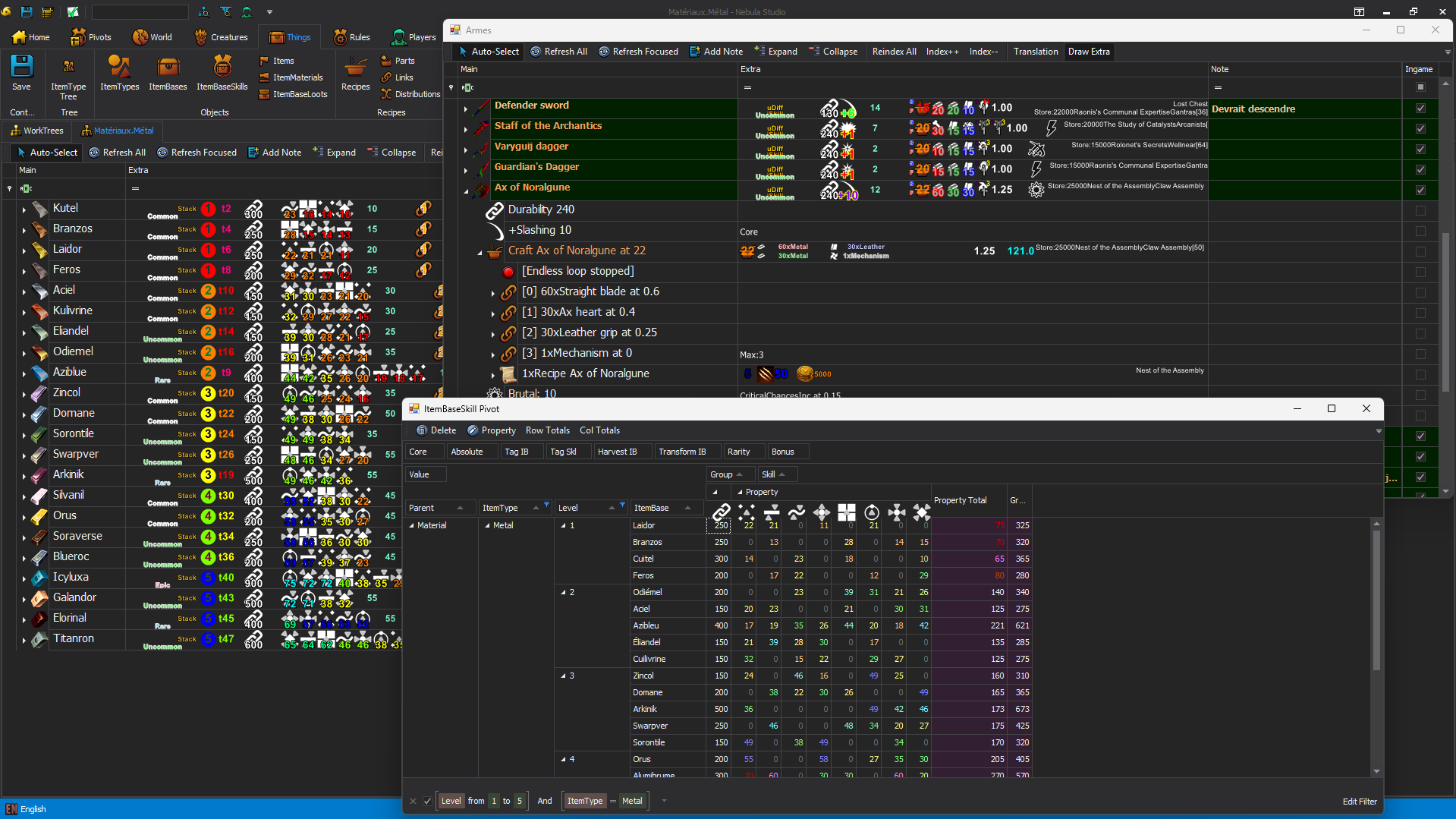The width and height of the screenshot is (1456, 819).
Task: Collapse the Ax of Noralgune row
Action: tap(465, 191)
